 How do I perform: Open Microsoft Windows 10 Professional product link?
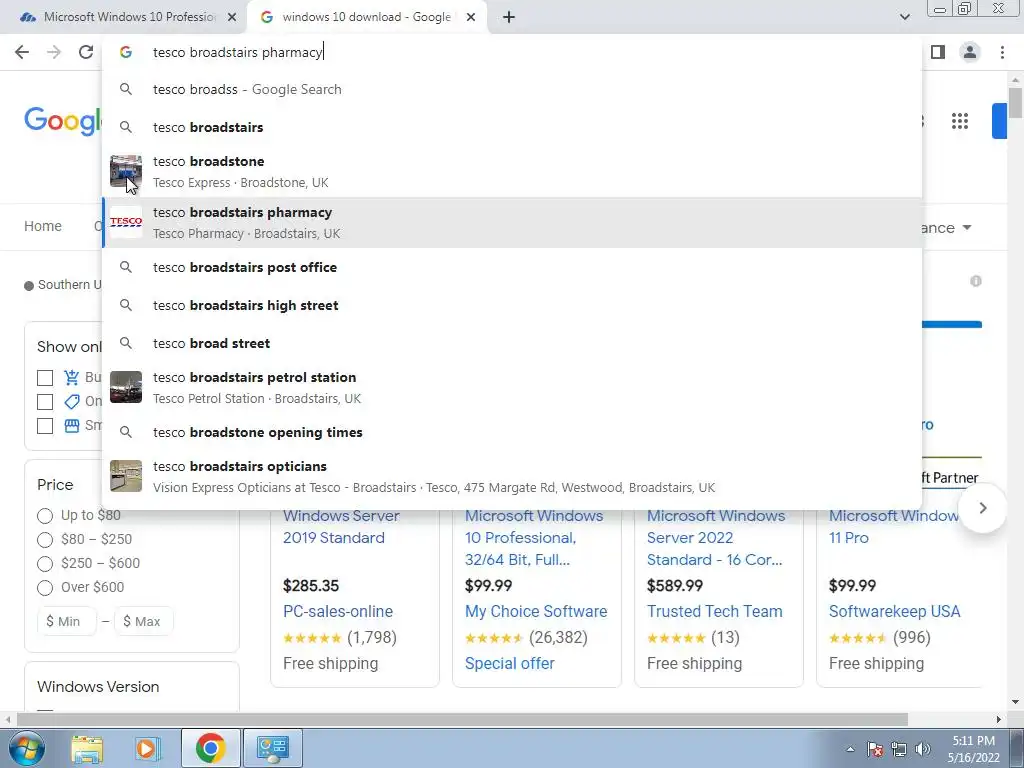click(534, 537)
